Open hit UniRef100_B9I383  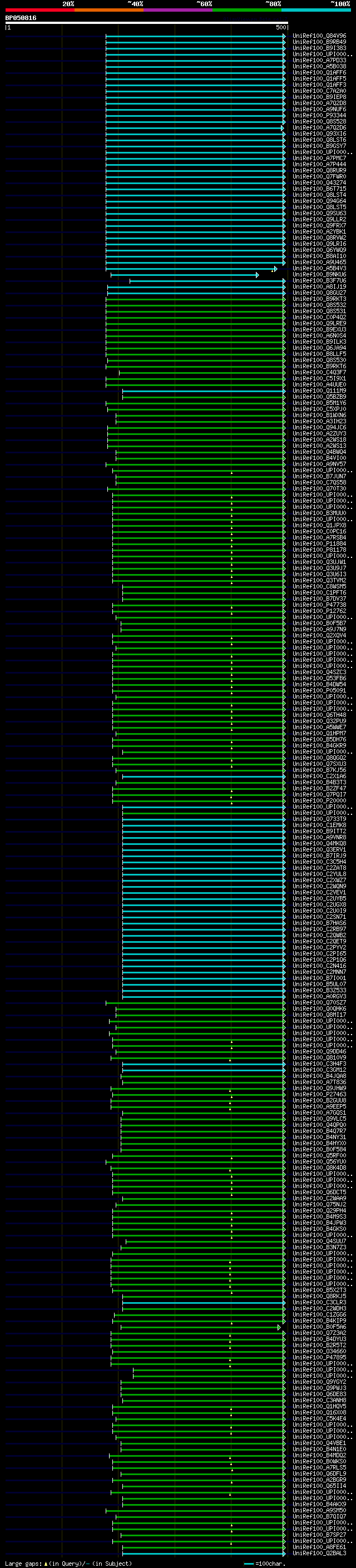point(319,49)
